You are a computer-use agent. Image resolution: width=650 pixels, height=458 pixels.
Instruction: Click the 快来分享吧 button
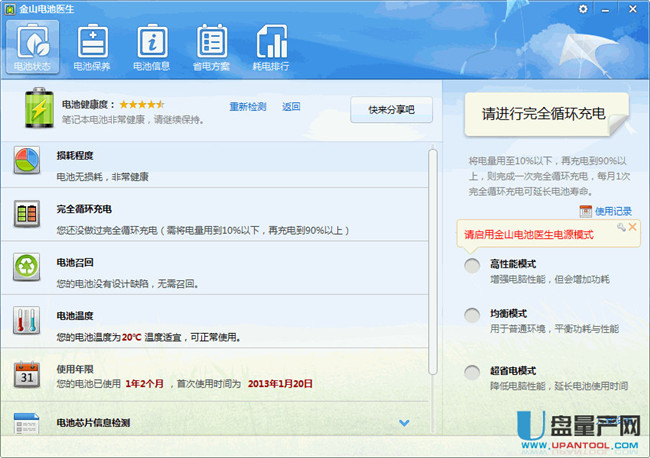pos(391,110)
